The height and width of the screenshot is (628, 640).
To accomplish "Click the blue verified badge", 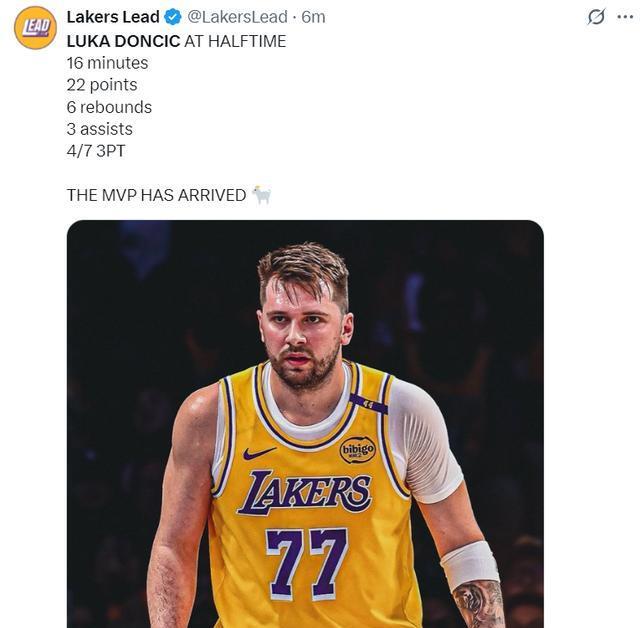I will pos(173,17).
